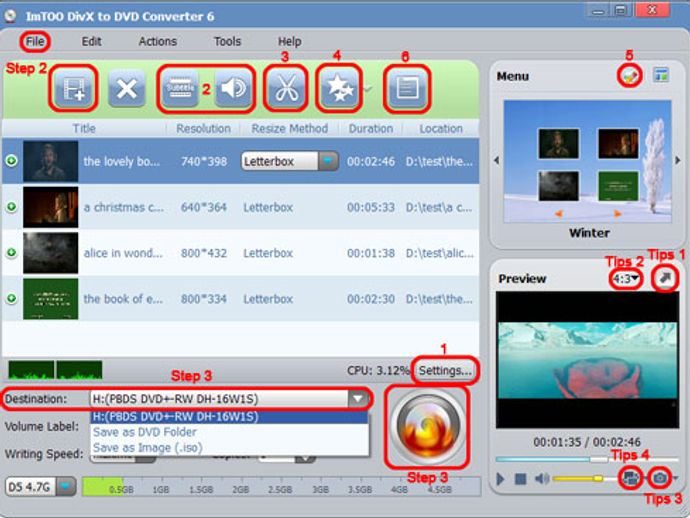Show previous menu template arrow

coord(496,160)
